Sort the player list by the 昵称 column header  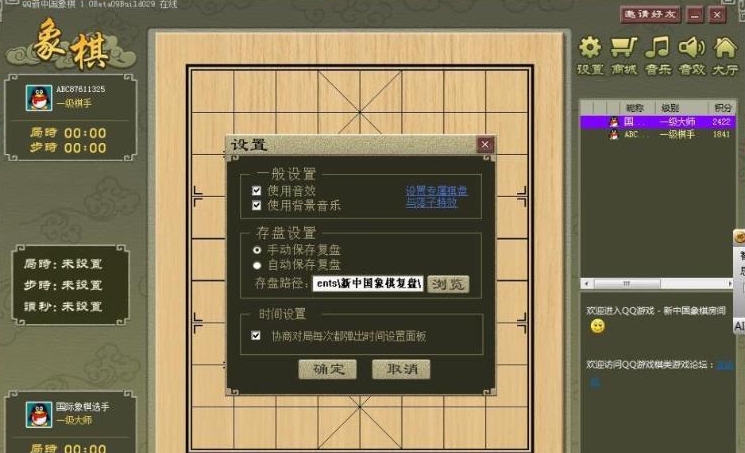(x=635, y=108)
